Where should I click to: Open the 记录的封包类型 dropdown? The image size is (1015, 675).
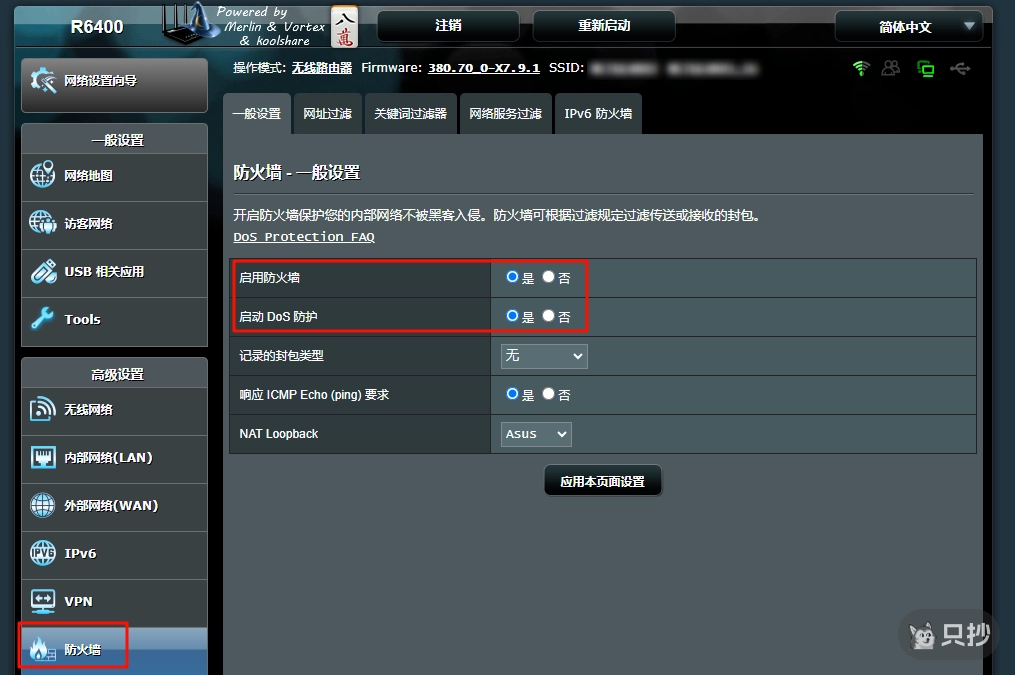click(544, 356)
